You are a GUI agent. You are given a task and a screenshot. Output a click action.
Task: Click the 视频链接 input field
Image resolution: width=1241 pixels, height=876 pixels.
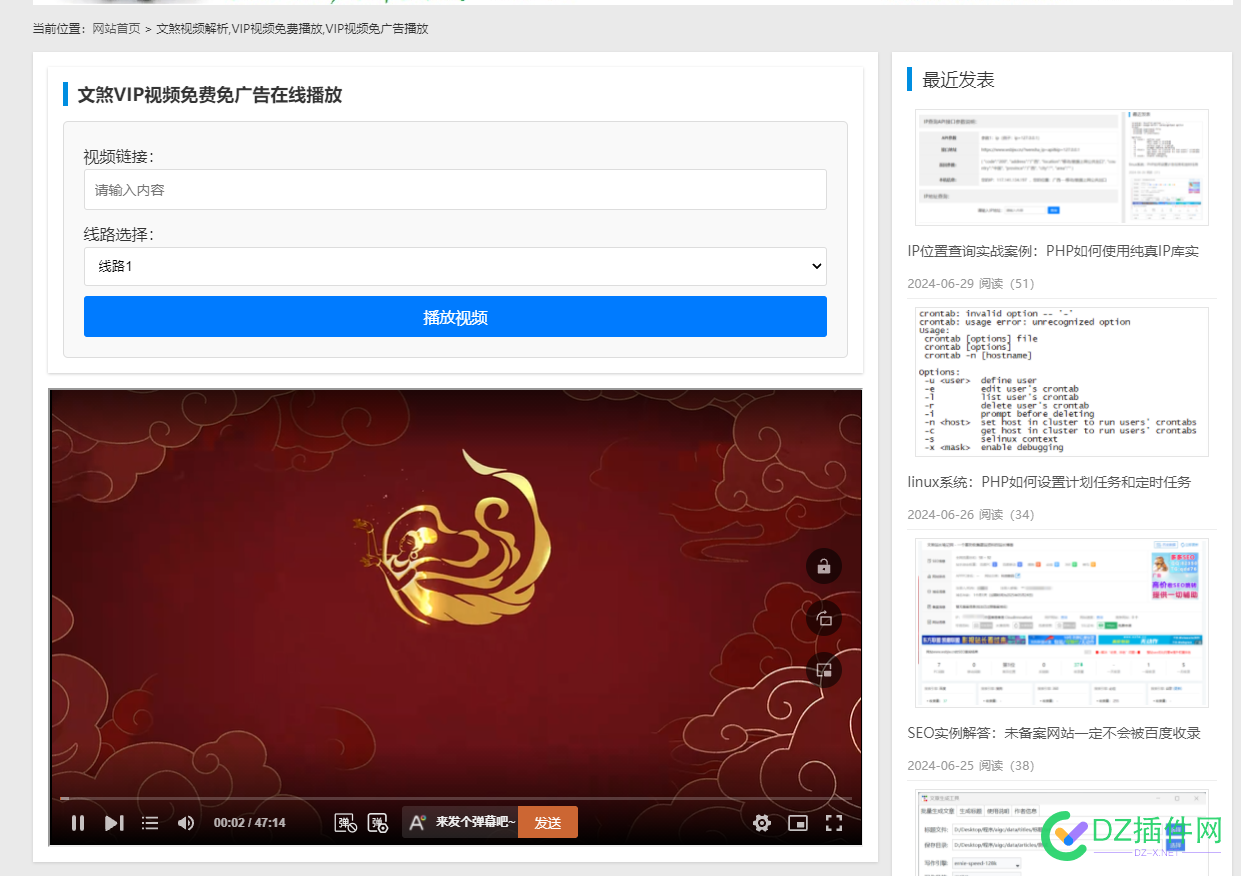(x=455, y=189)
